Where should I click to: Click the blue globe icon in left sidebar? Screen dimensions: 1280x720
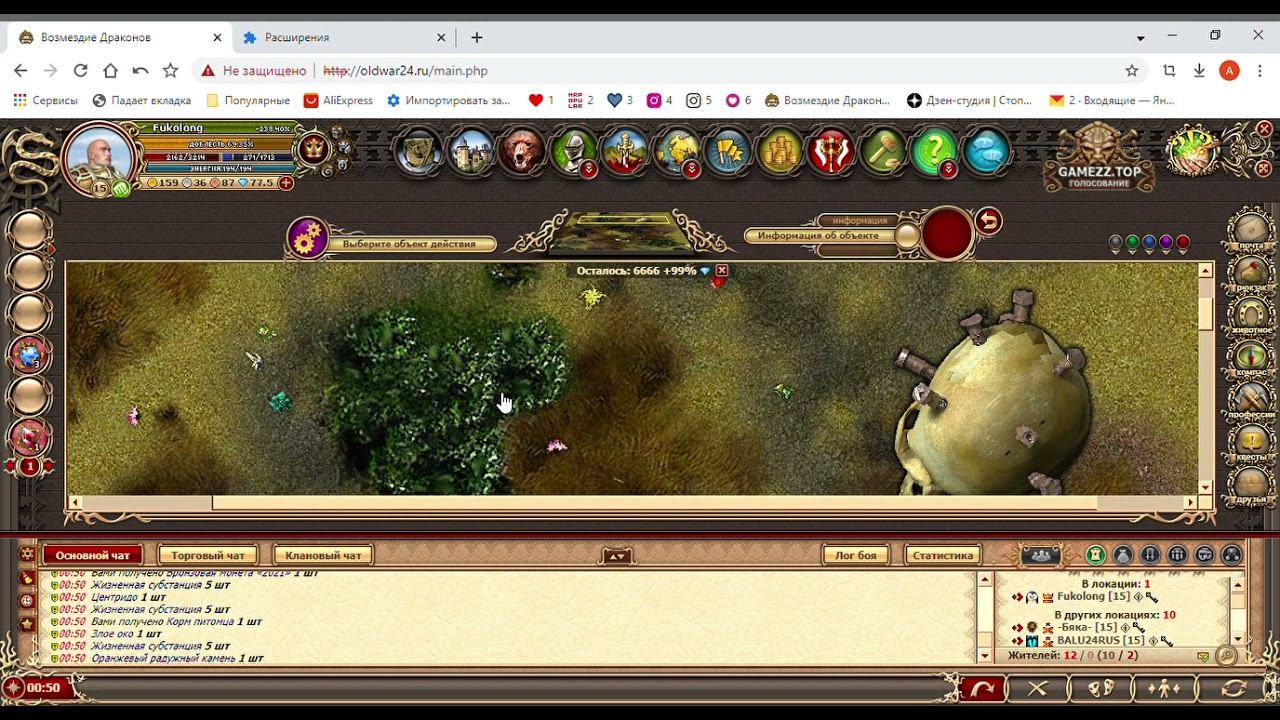point(29,355)
